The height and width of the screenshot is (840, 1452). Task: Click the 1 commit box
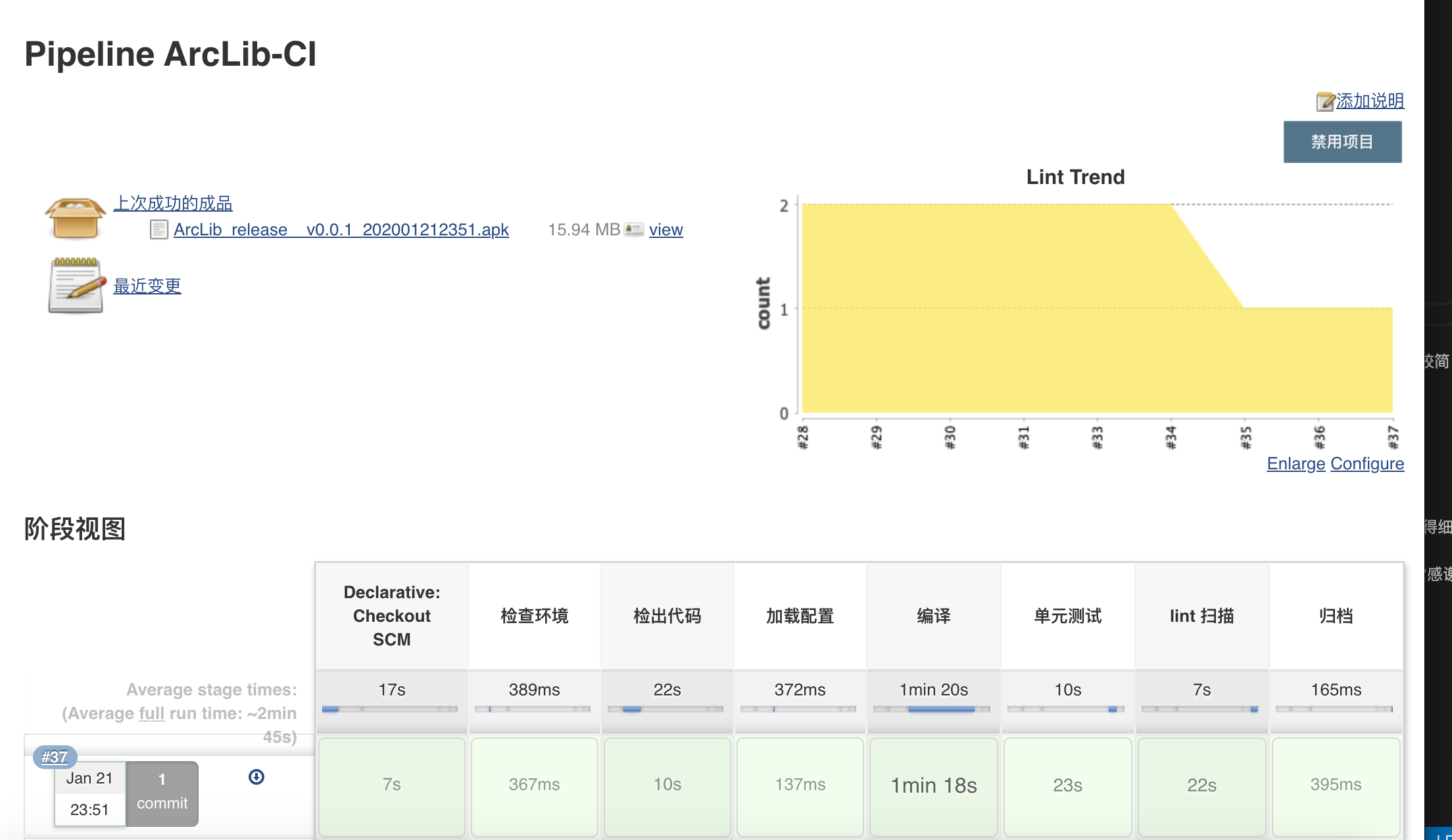point(162,793)
